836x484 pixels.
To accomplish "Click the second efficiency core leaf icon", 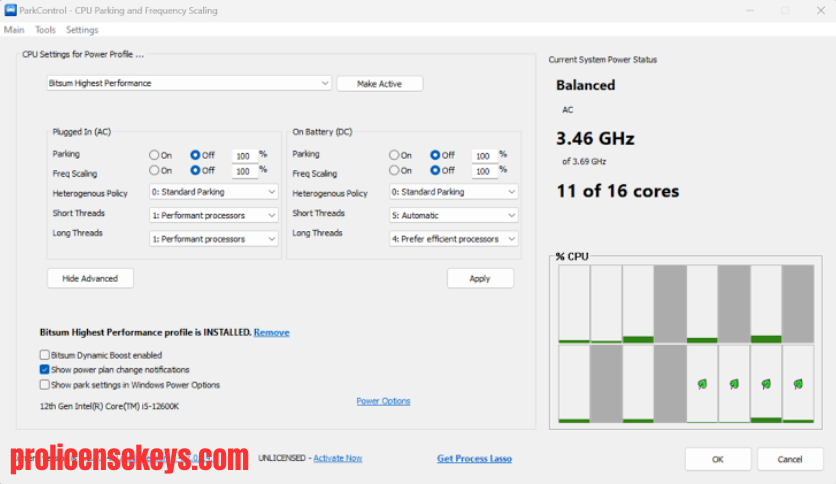I will (734, 384).
